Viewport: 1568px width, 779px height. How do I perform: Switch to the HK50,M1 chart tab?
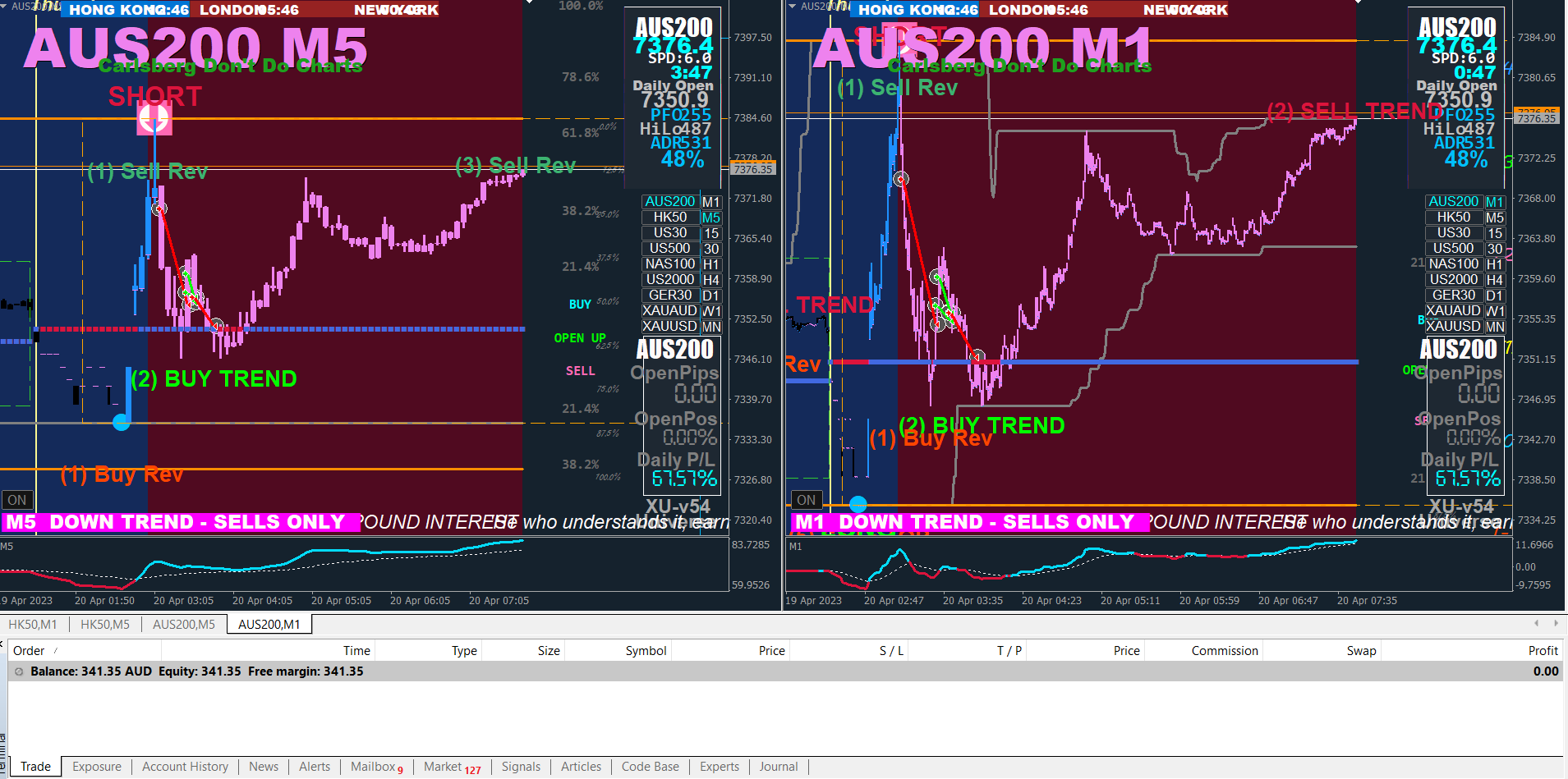[x=33, y=625]
